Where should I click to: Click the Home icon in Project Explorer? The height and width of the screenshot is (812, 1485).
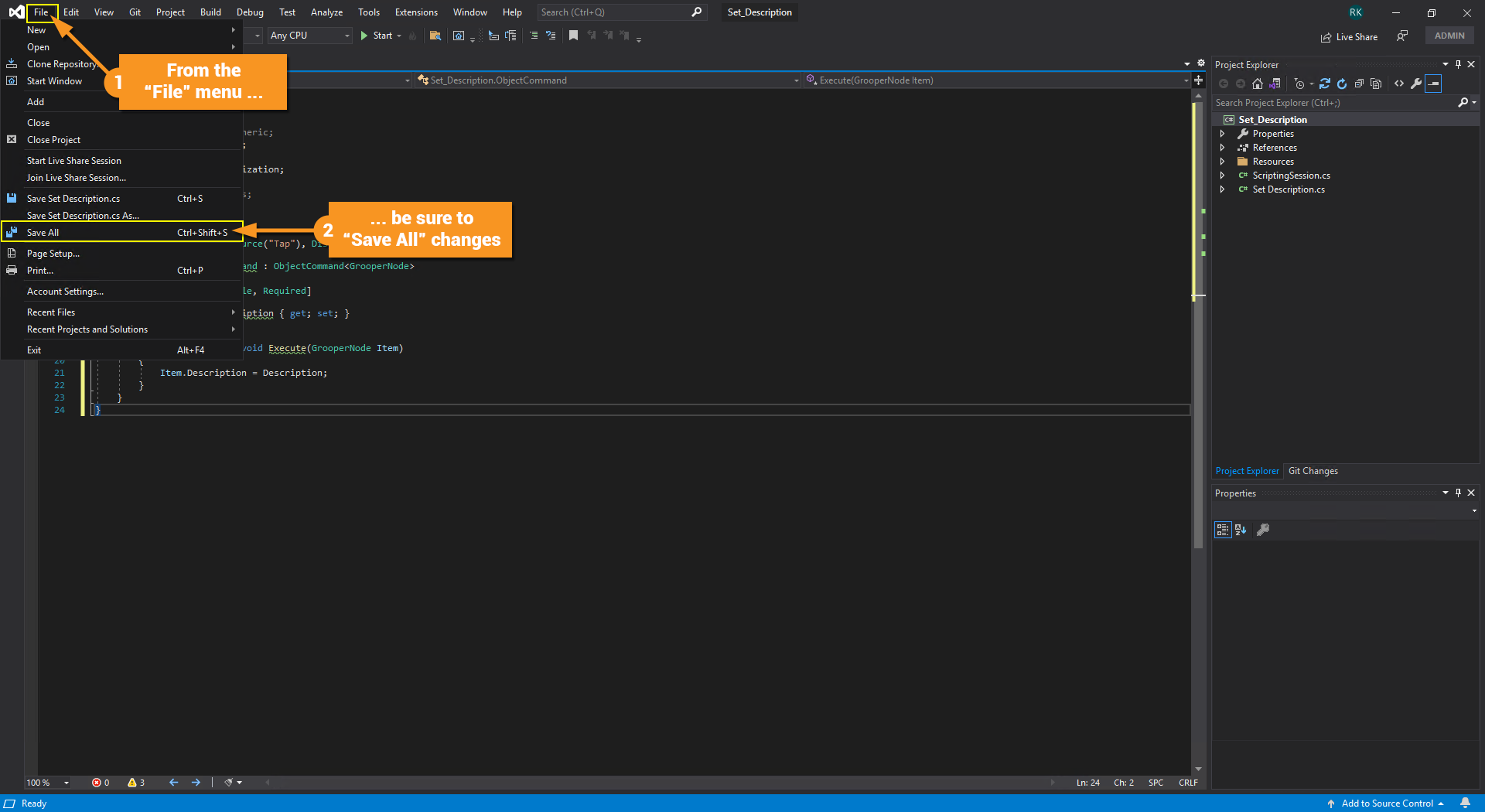[1258, 84]
